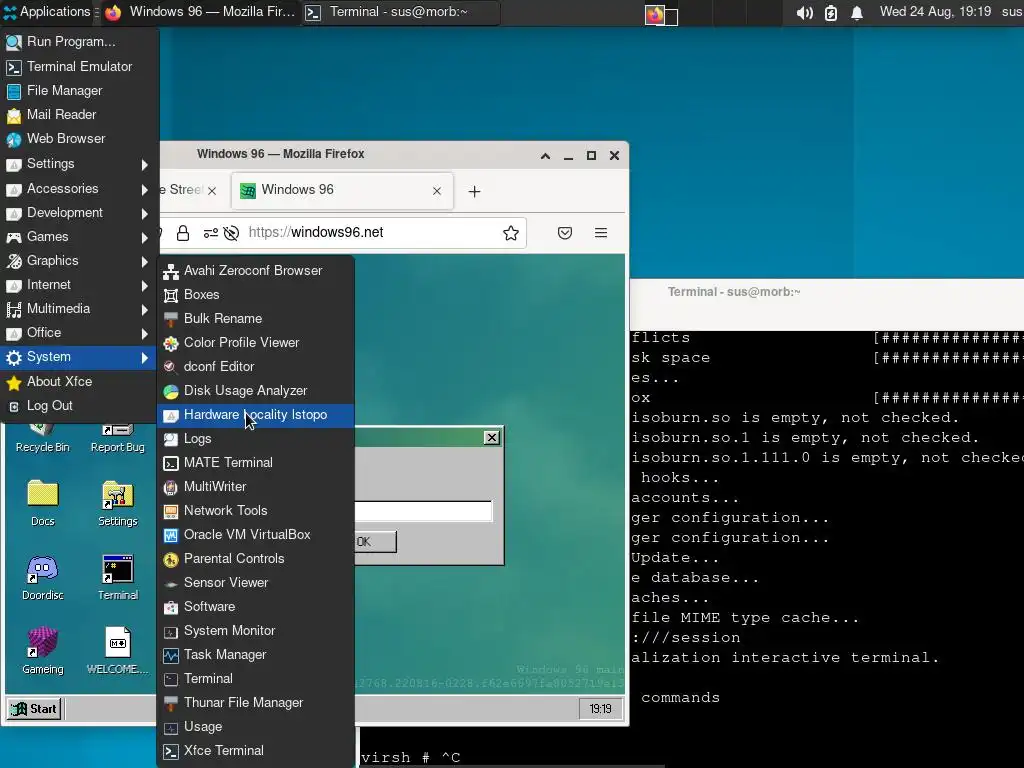This screenshot has width=1024, height=768.
Task: Click the Save to Pocket icon
Action: pos(565,233)
